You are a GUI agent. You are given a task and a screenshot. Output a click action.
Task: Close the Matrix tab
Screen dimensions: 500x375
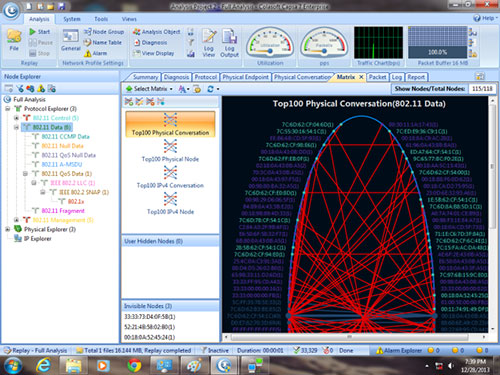(x=361, y=77)
